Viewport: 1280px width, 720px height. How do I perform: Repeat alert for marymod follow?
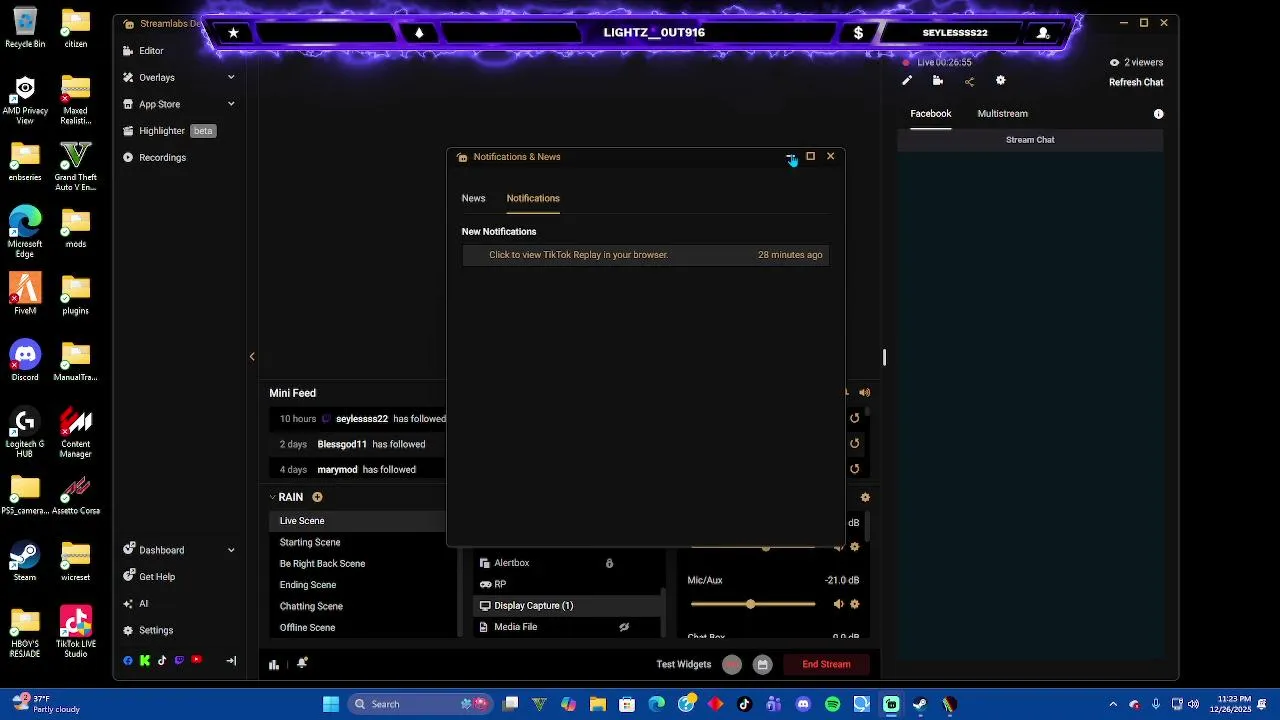854,469
